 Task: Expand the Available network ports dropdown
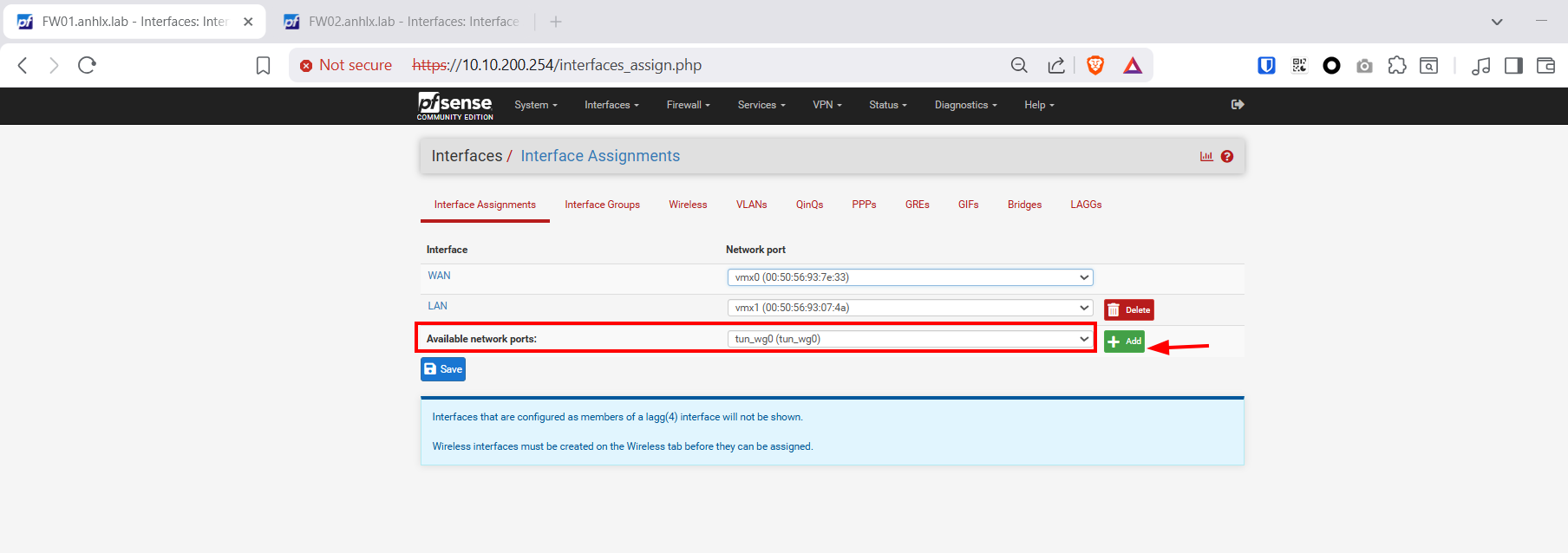tap(910, 339)
